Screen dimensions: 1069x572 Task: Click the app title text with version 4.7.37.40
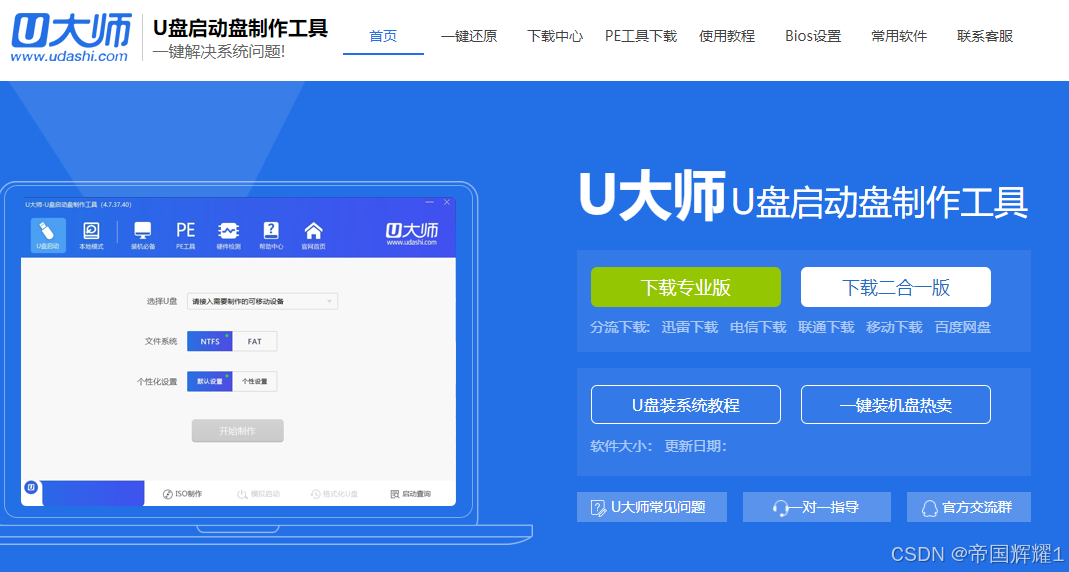[x=78, y=205]
